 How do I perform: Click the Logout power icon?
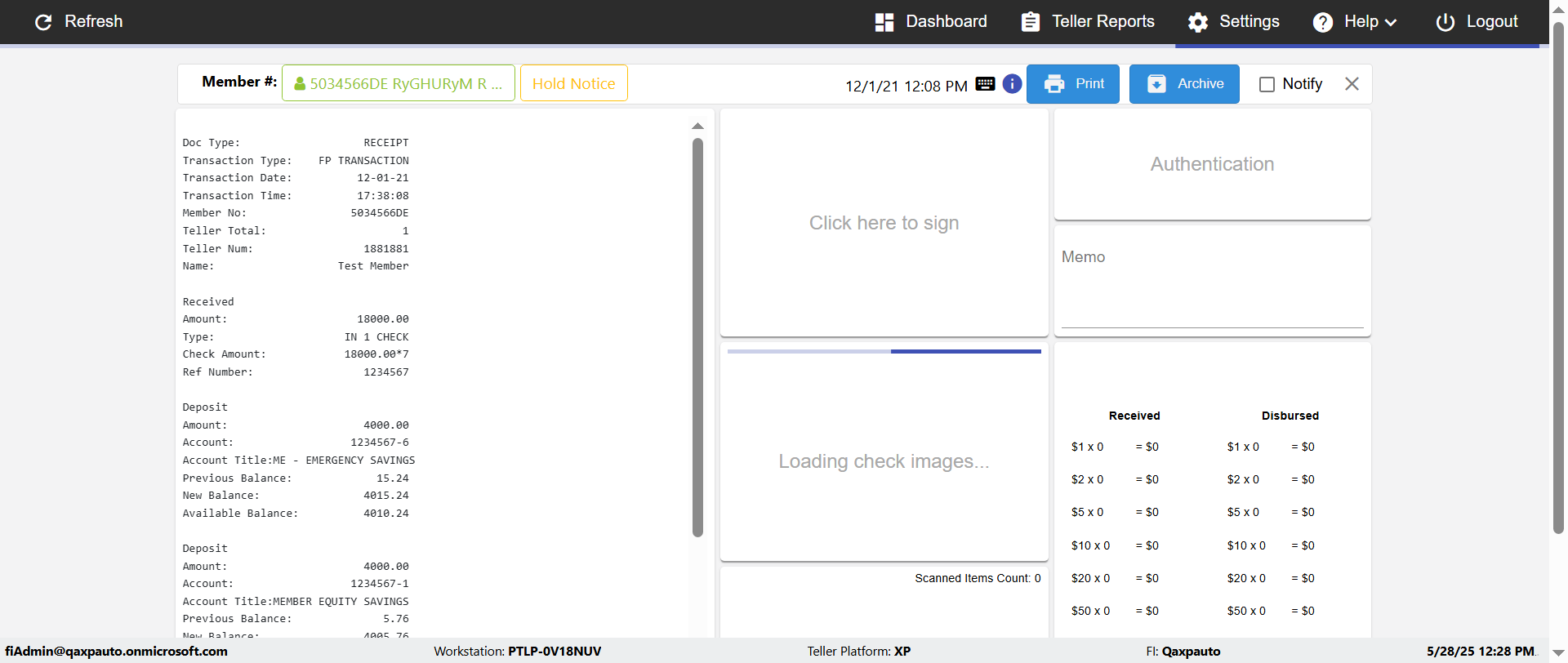click(1445, 22)
